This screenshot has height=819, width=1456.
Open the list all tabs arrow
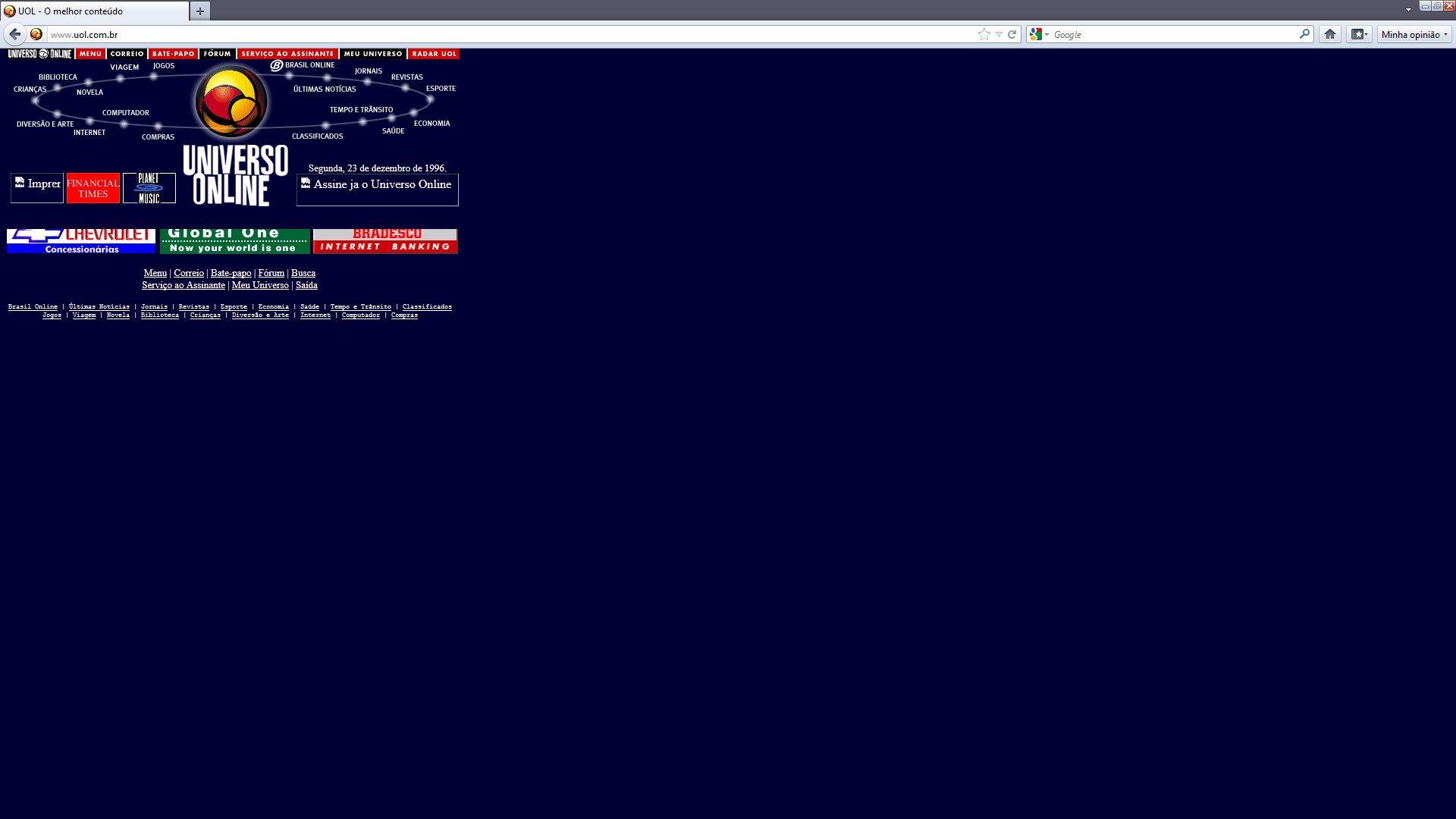1408,10
